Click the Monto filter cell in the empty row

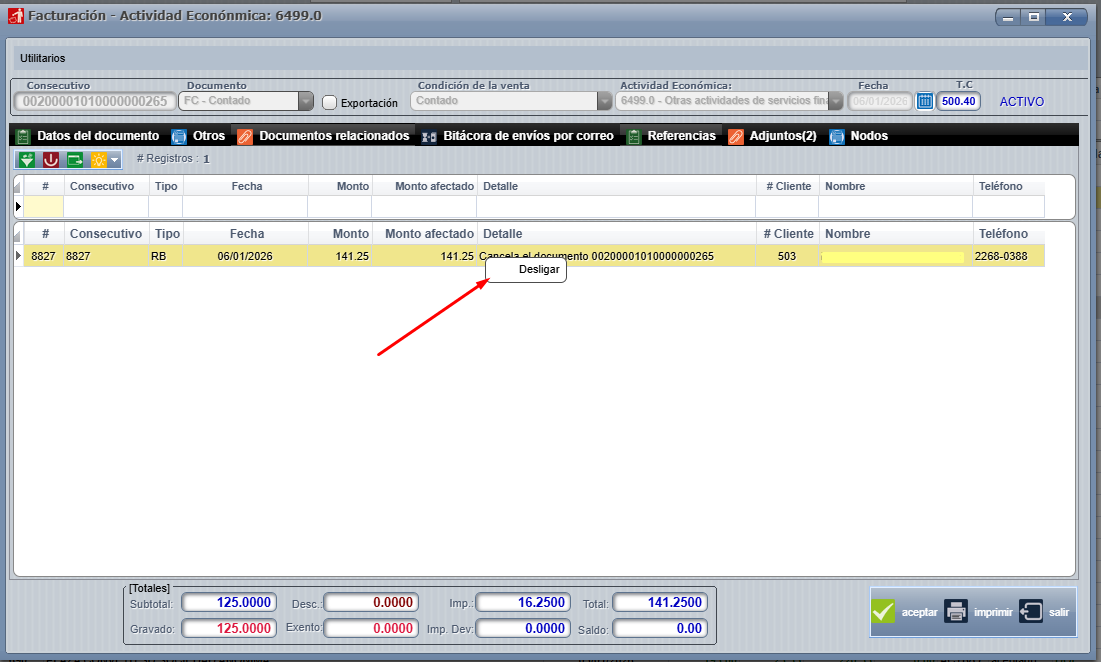click(x=339, y=206)
